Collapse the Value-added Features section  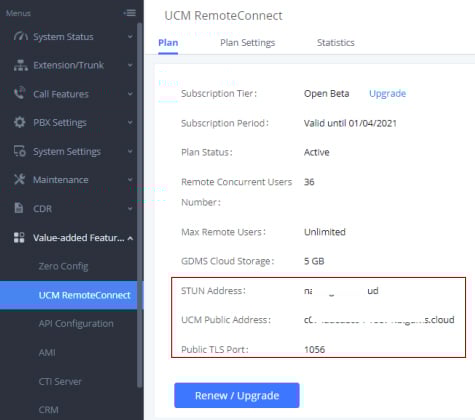coord(130,238)
